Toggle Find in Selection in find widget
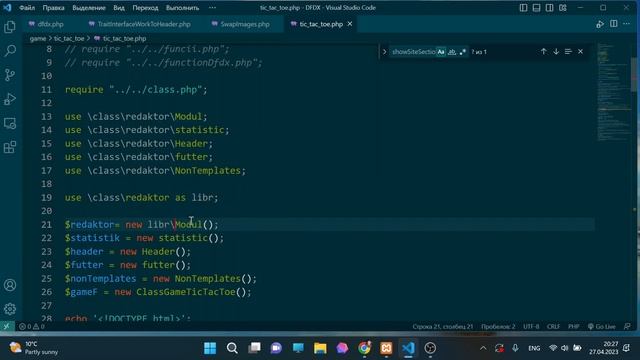Viewport: 640px width, 360px height. [568, 51]
